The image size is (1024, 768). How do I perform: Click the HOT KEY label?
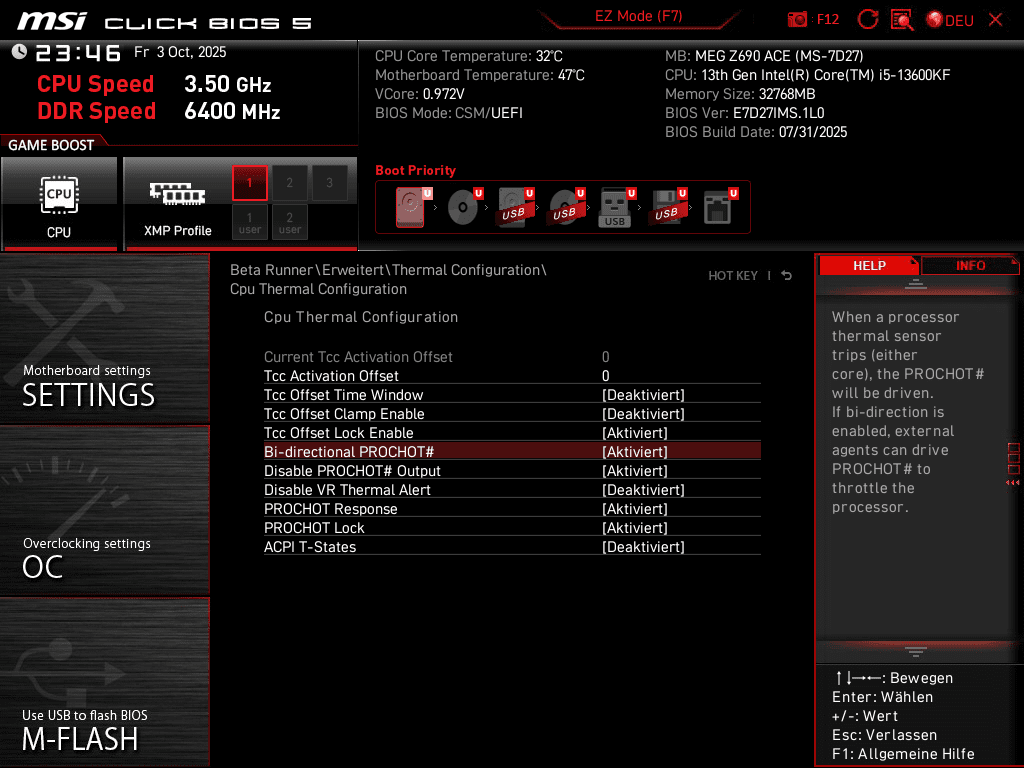pyautogui.click(x=733, y=276)
